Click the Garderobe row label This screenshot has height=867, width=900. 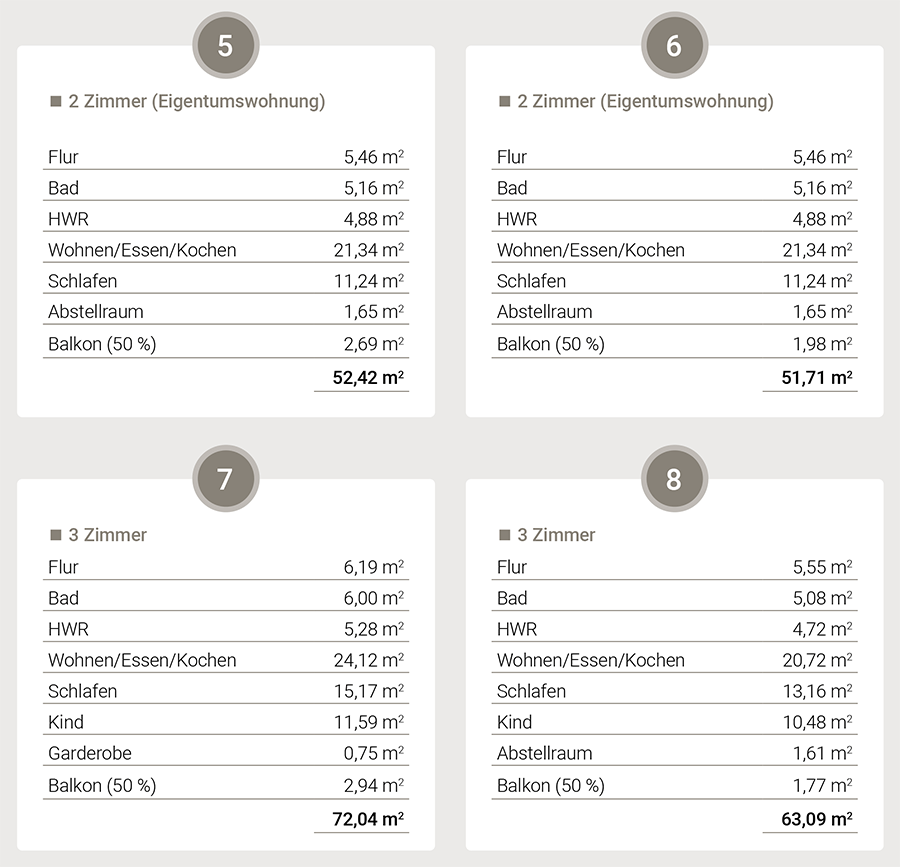pyautogui.click(x=90, y=753)
